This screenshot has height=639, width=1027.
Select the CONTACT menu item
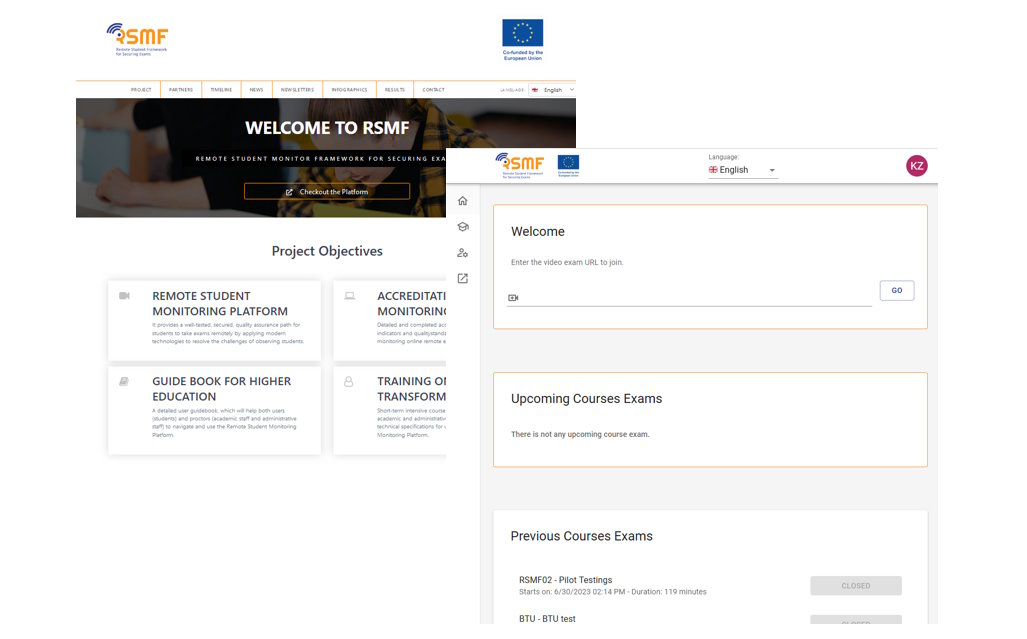tap(432, 89)
